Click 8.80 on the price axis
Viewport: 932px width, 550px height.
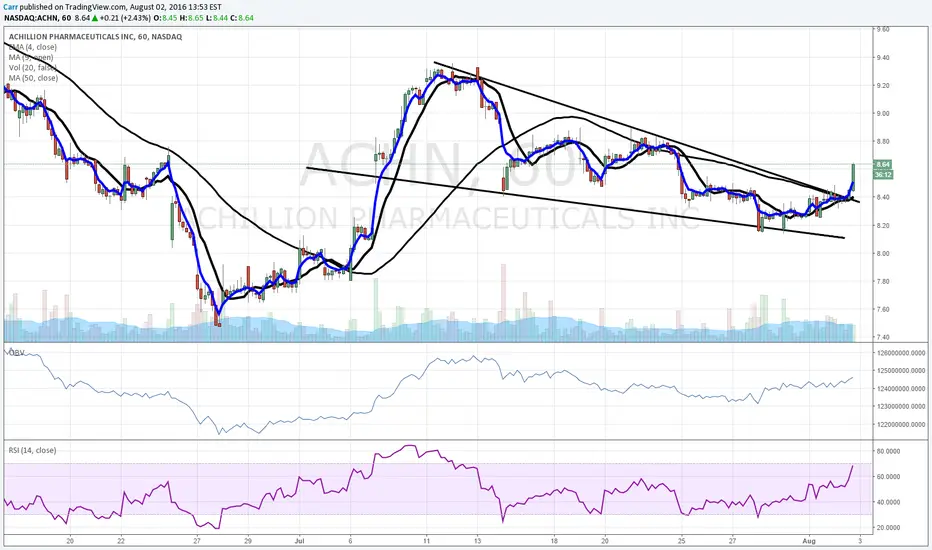(x=882, y=142)
